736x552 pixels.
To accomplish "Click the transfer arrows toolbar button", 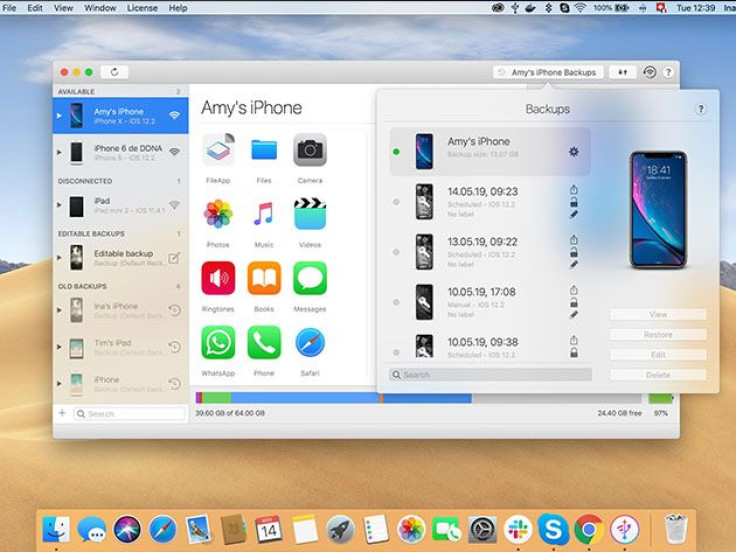I will [622, 72].
